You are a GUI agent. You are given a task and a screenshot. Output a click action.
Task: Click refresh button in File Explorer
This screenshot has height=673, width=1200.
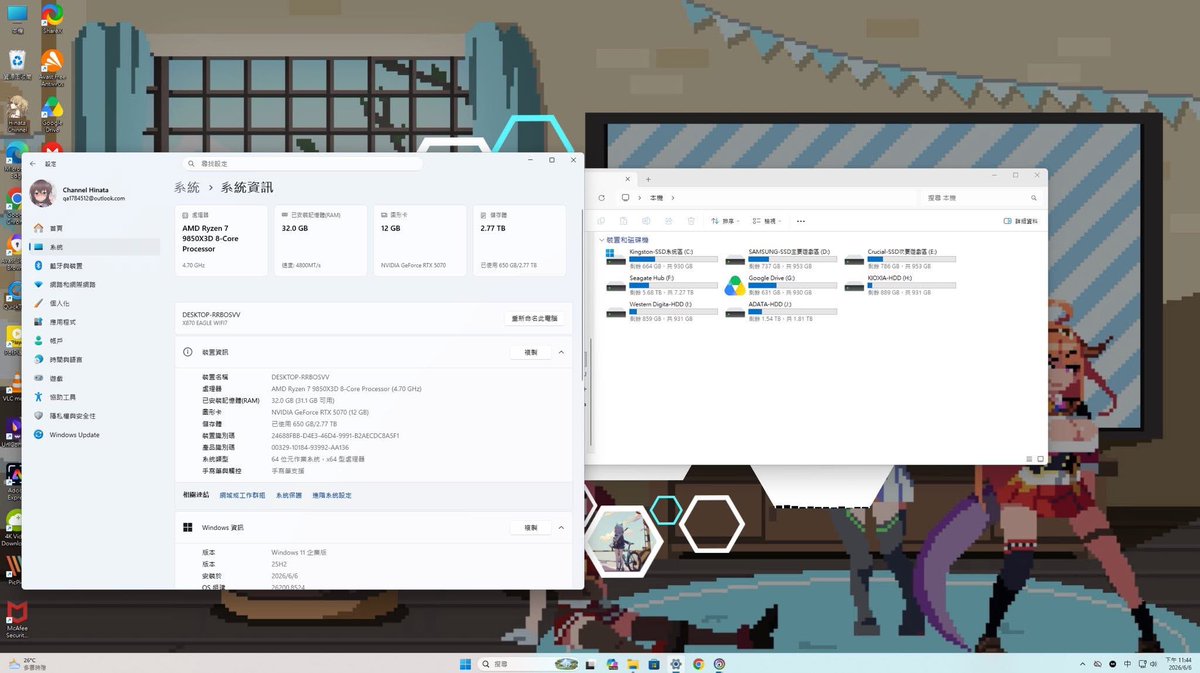coord(601,198)
